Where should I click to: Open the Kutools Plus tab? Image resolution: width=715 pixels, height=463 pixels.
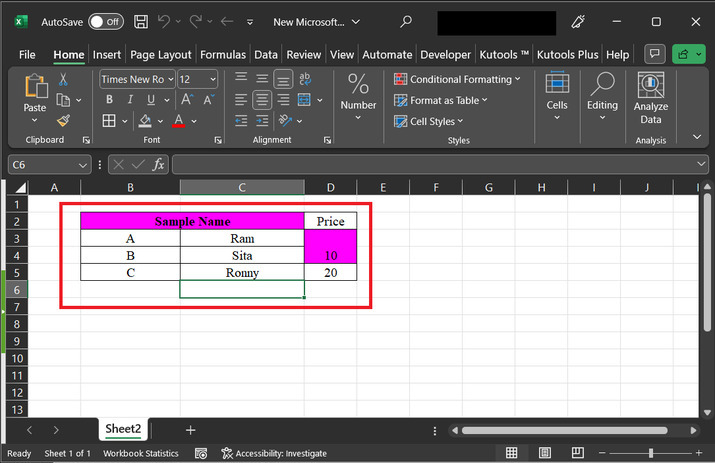tap(567, 55)
